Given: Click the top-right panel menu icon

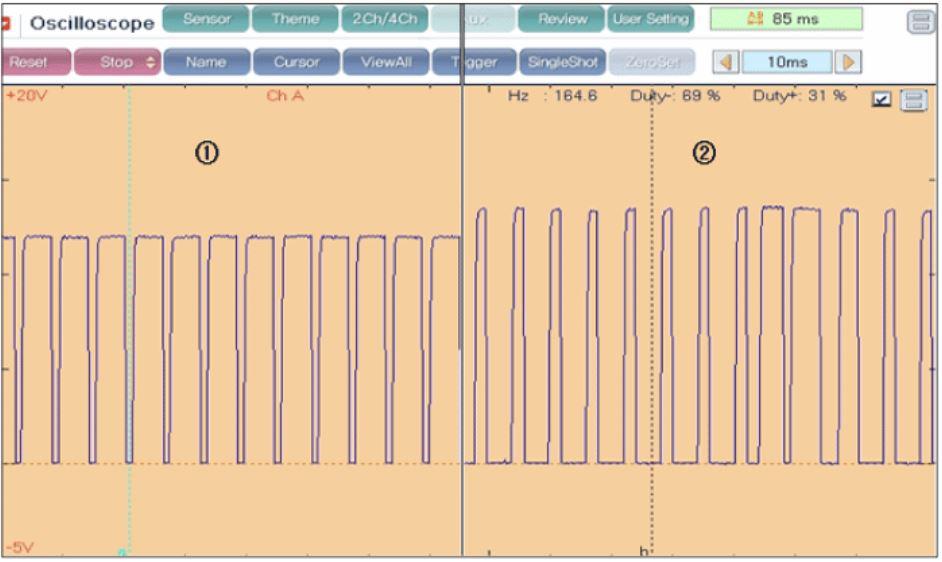Looking at the screenshot, I should tap(919, 23).
